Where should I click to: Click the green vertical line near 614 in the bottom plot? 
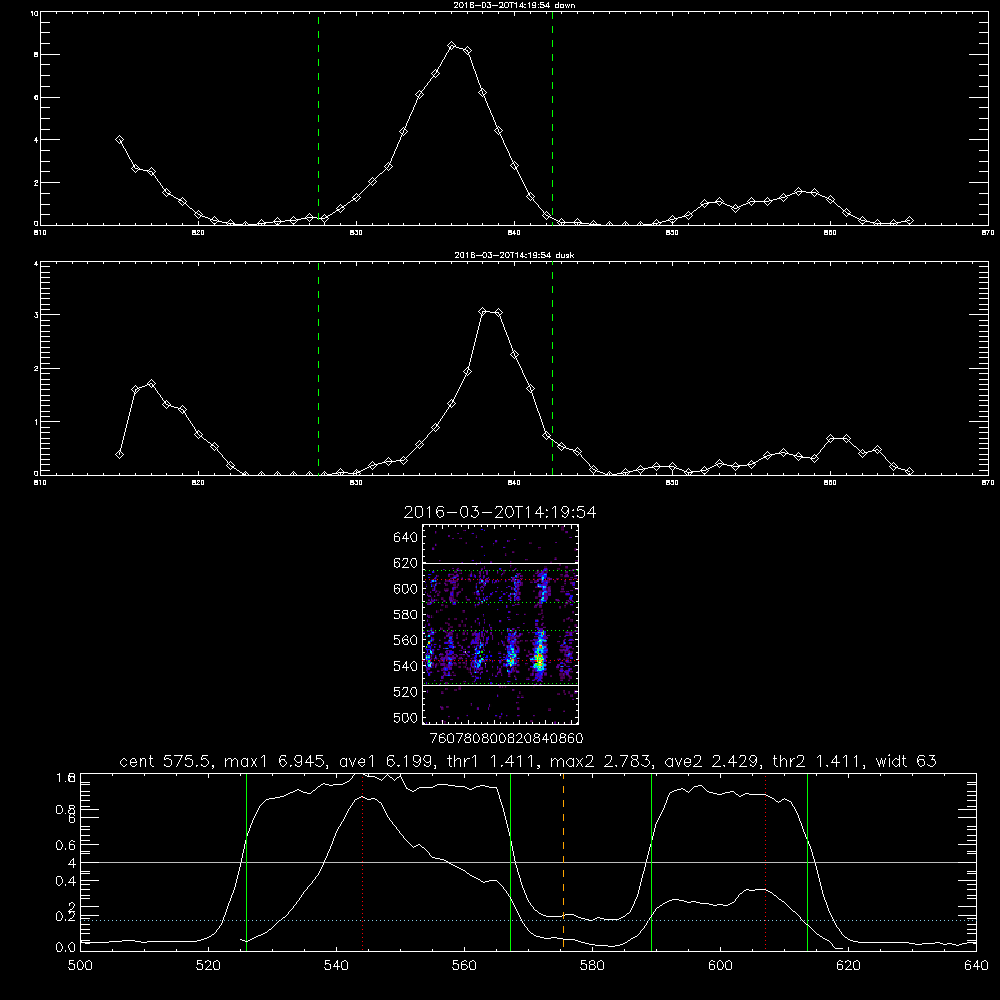(x=807, y=861)
